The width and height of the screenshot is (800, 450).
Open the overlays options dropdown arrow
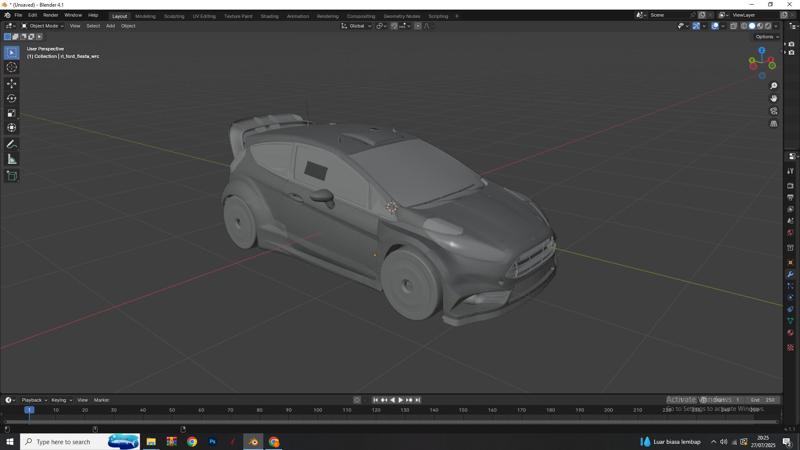[722, 26]
